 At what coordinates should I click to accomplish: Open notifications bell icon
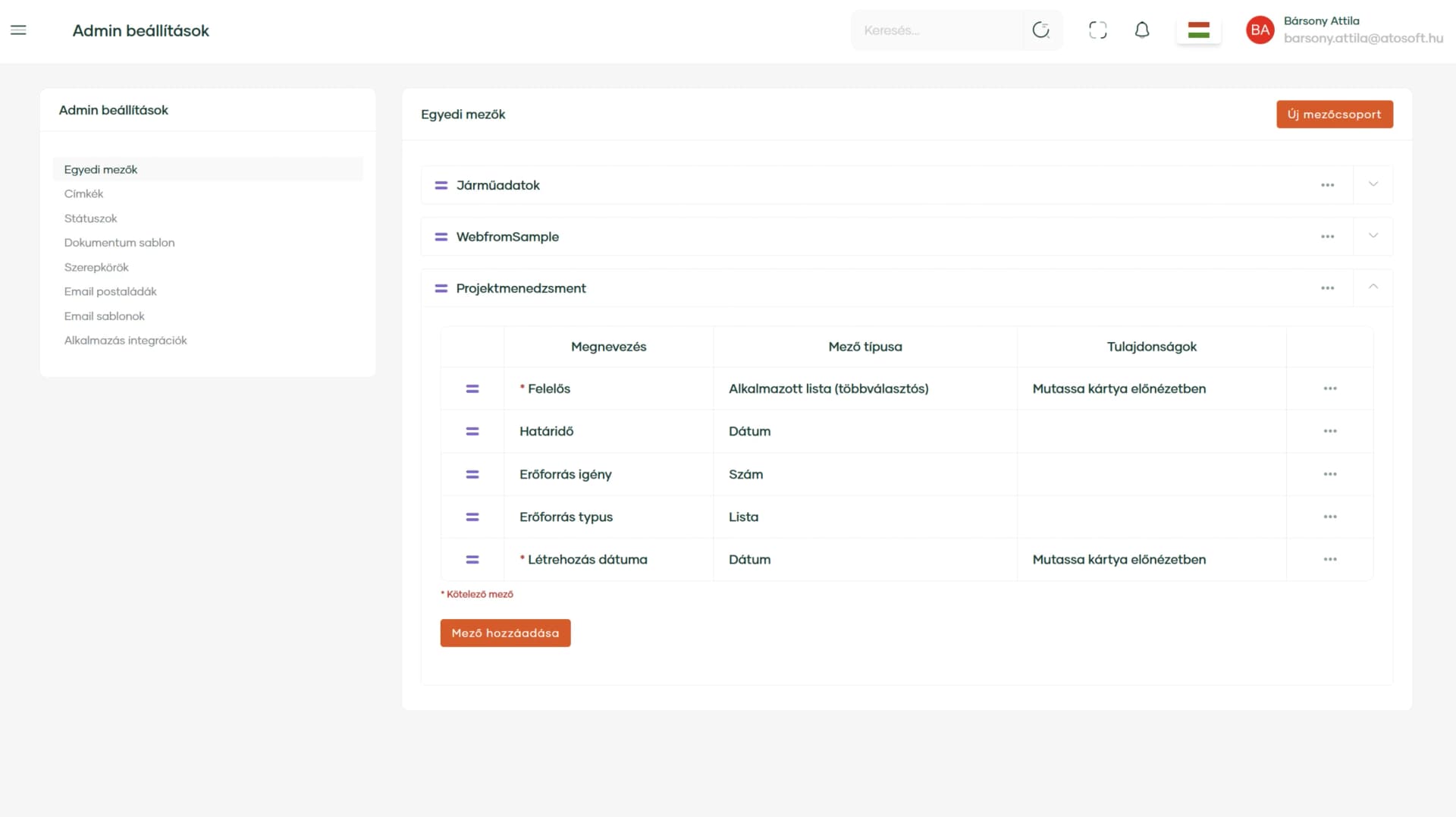[x=1142, y=30]
